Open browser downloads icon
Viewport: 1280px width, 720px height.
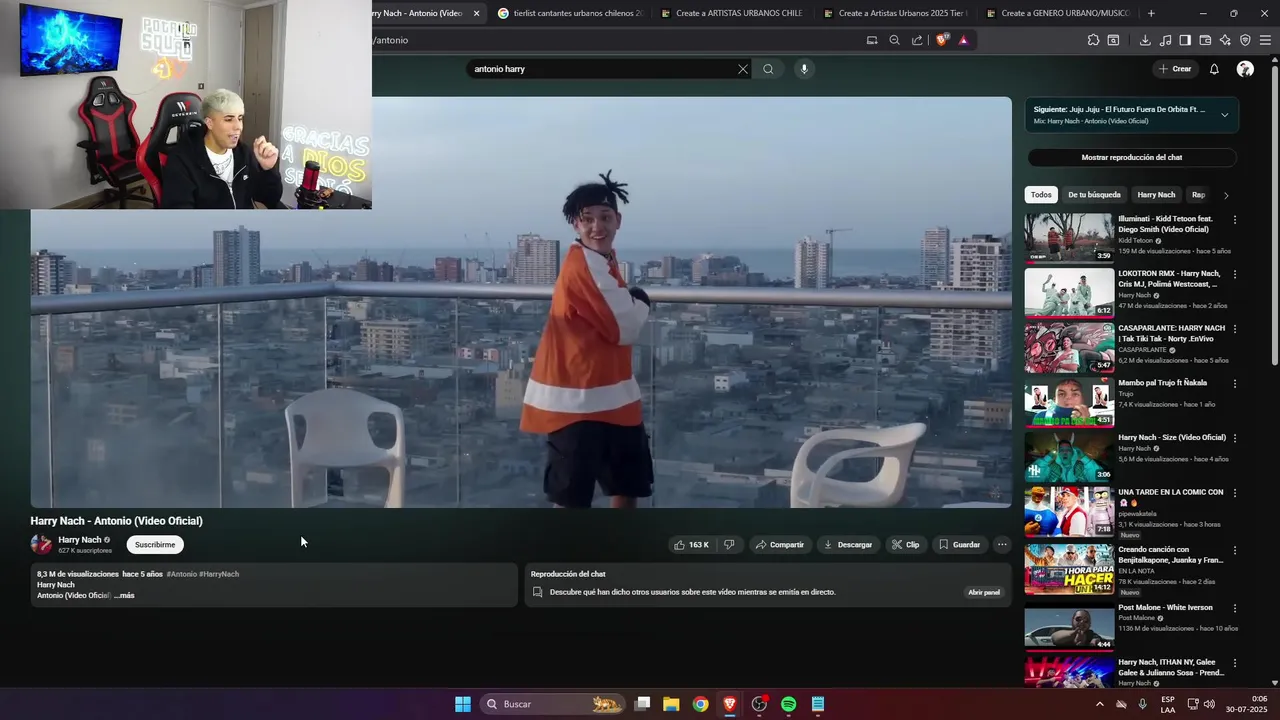(1145, 40)
